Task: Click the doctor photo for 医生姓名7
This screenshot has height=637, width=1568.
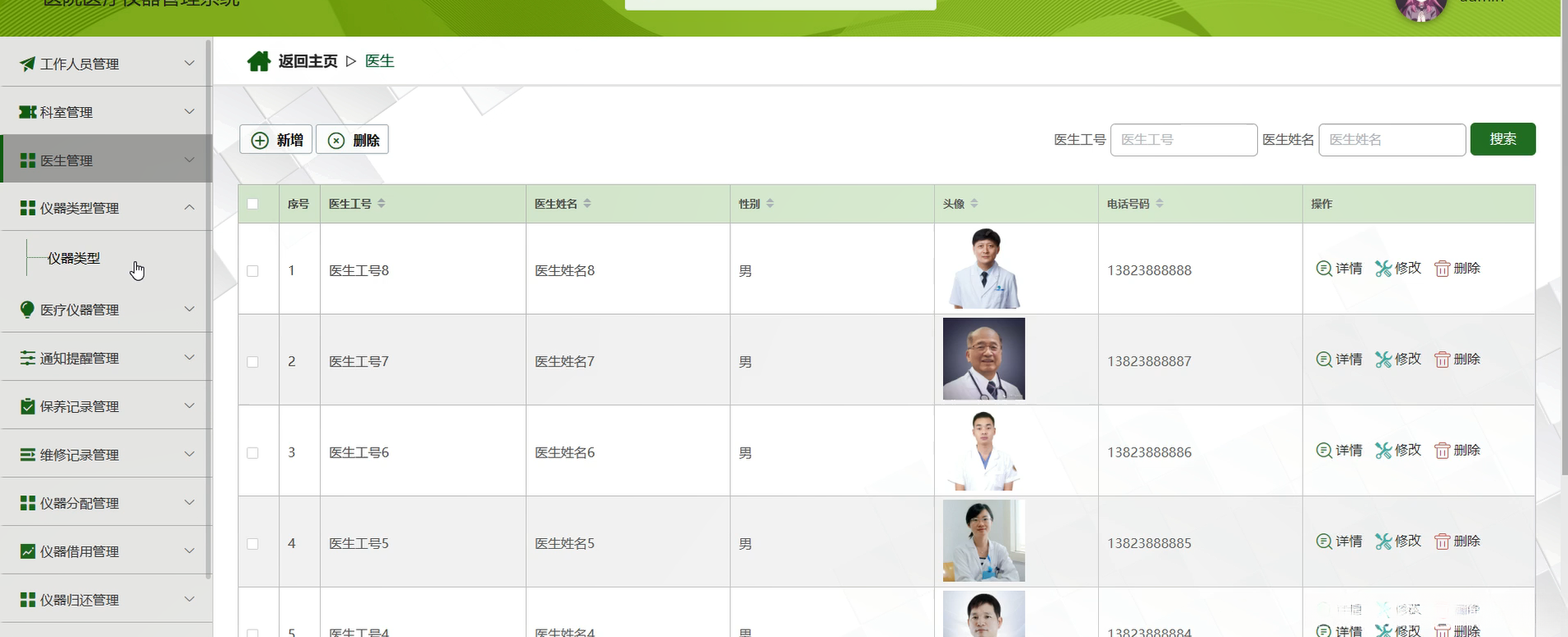Action: pyautogui.click(x=984, y=359)
